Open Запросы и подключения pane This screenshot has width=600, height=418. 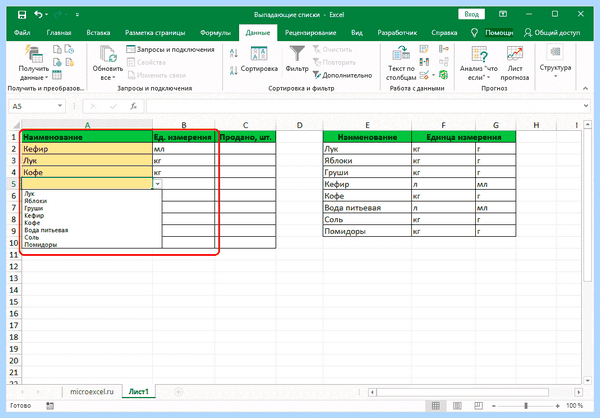pos(170,49)
